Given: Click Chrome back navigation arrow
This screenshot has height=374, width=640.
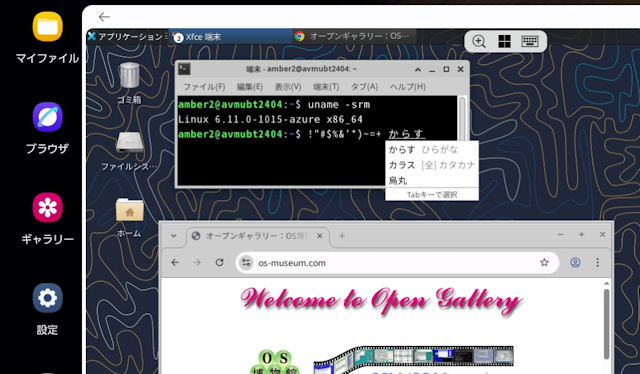Looking at the screenshot, I should (175, 263).
